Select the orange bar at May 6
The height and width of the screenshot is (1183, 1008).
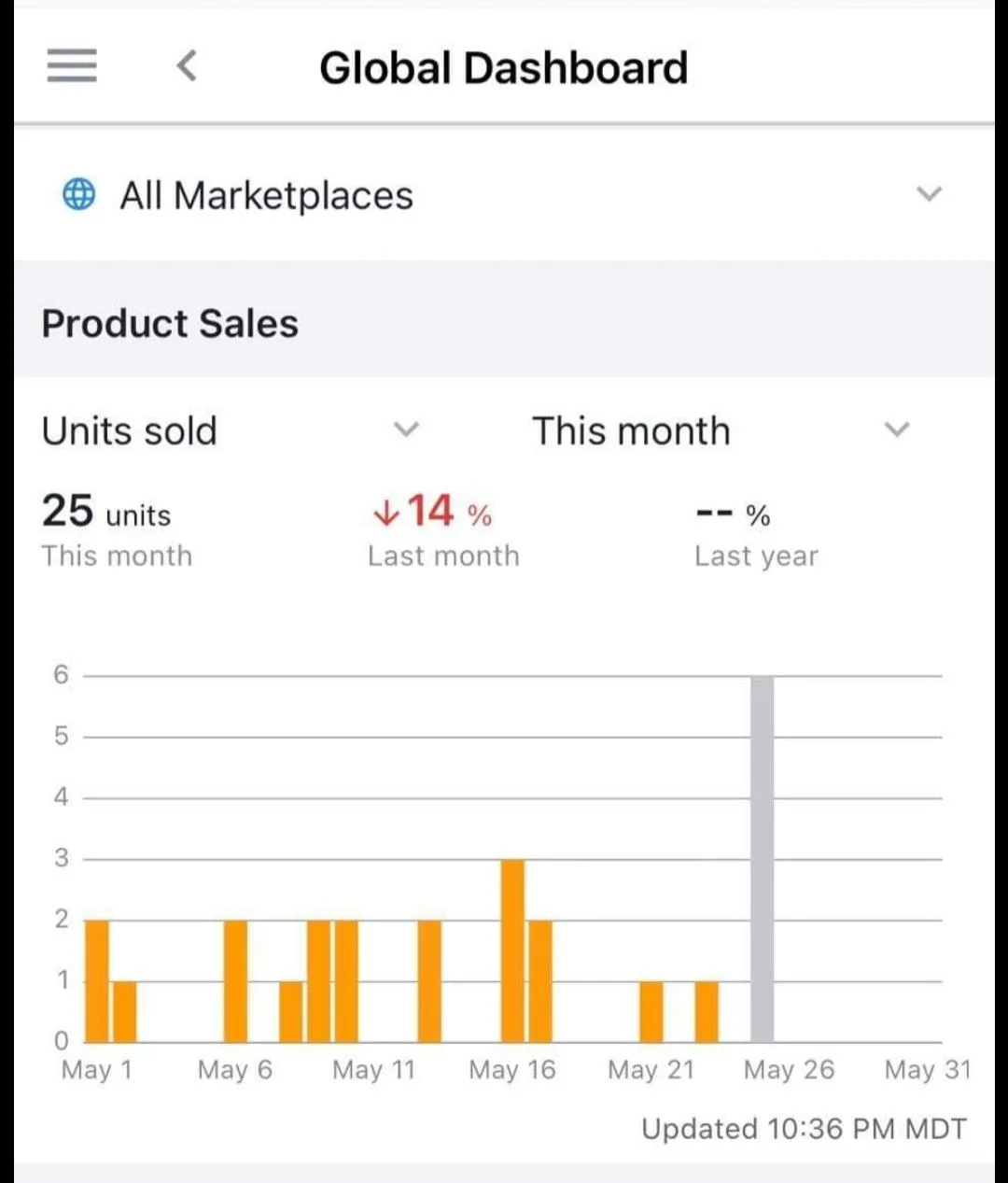click(x=236, y=980)
